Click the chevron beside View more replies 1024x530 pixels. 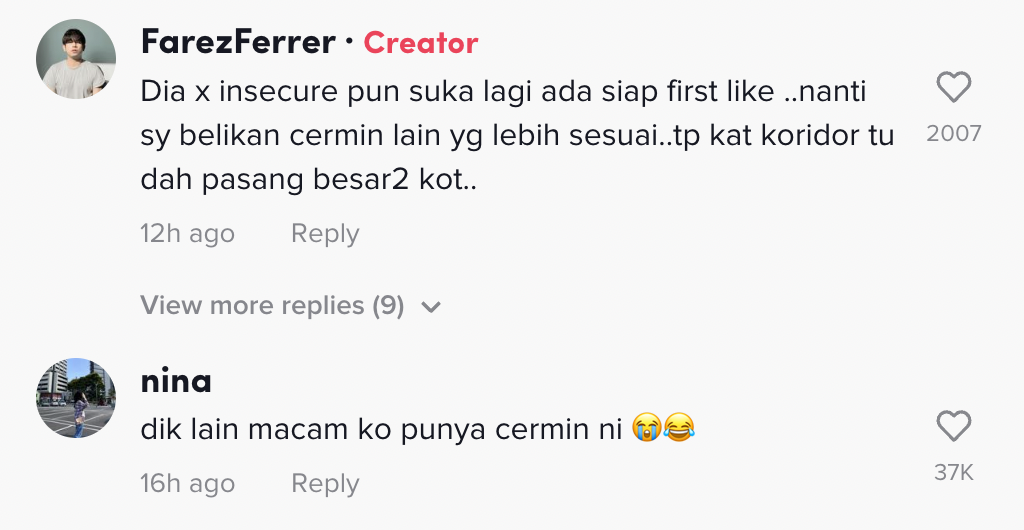coord(431,307)
